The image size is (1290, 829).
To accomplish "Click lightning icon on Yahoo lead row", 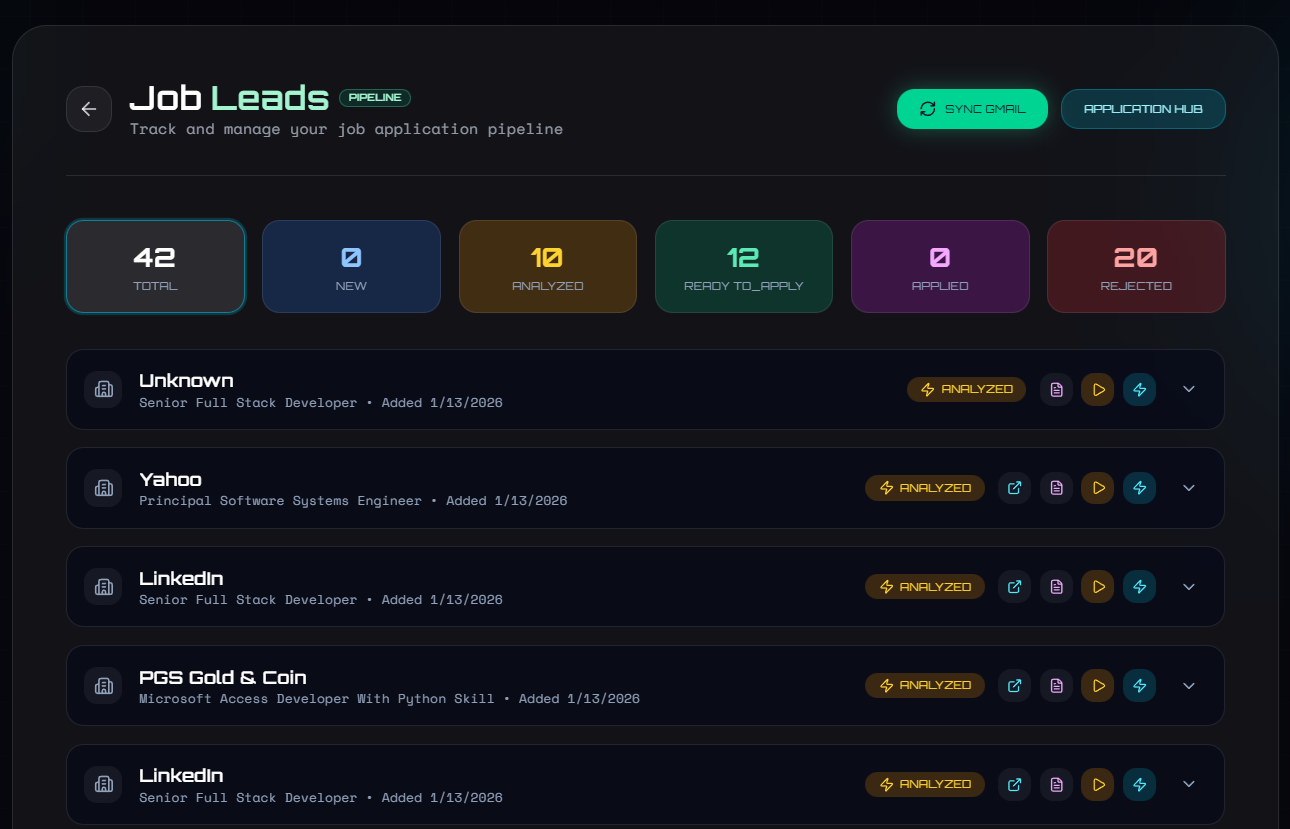I will 1139,488.
